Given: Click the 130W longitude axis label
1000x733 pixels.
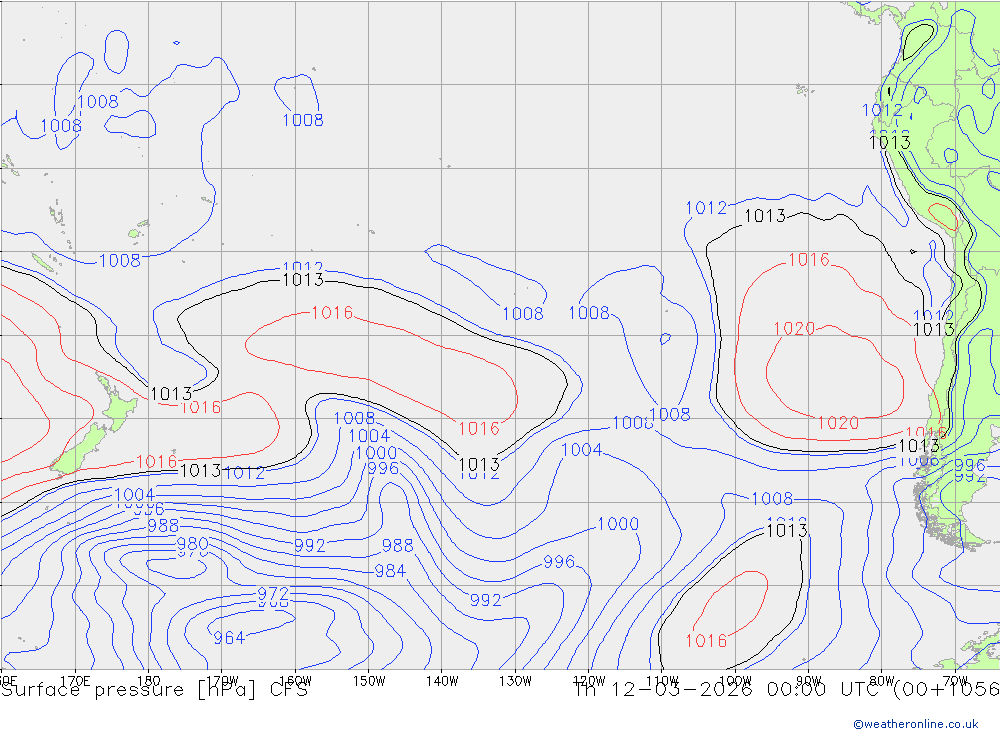Looking at the screenshot, I should pyautogui.click(x=515, y=681).
